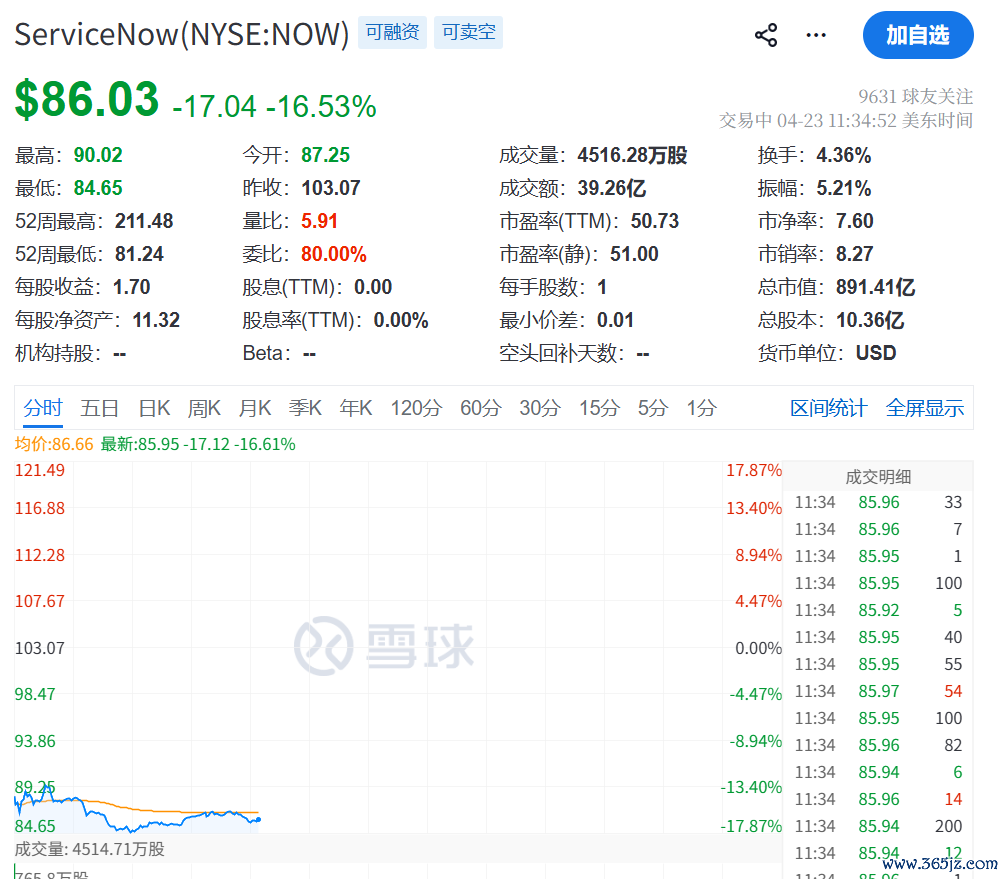
Task: Click the 量比 value 5.91
Action: pos(319,221)
